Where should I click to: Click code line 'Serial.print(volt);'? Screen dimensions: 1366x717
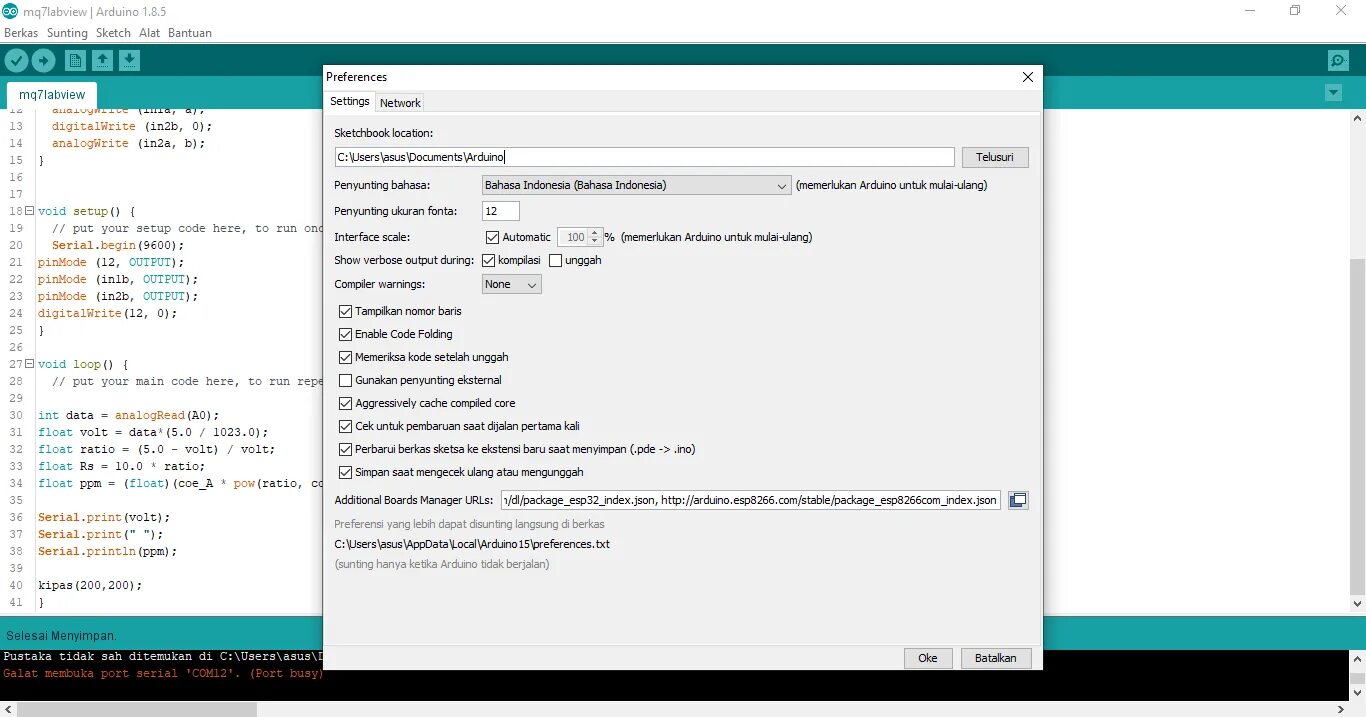point(104,517)
